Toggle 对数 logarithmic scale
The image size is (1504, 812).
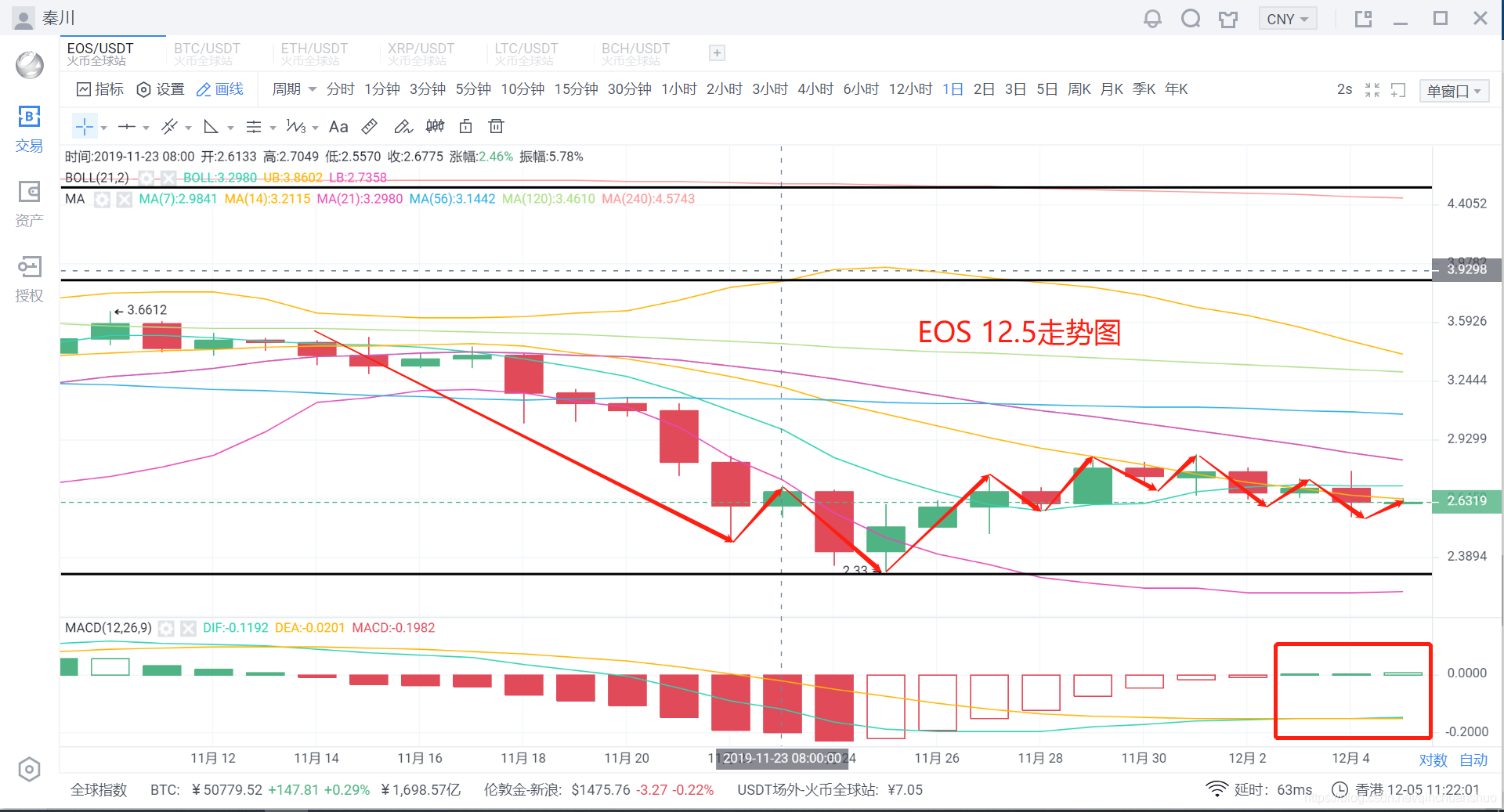[x=1433, y=760]
